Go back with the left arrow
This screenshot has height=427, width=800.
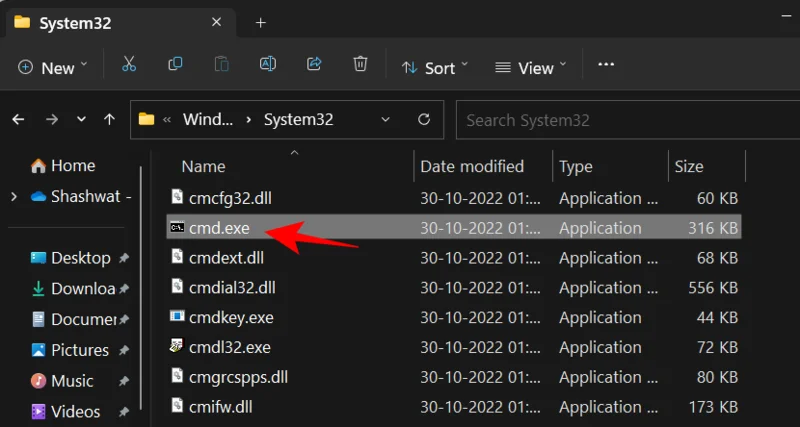(18, 119)
